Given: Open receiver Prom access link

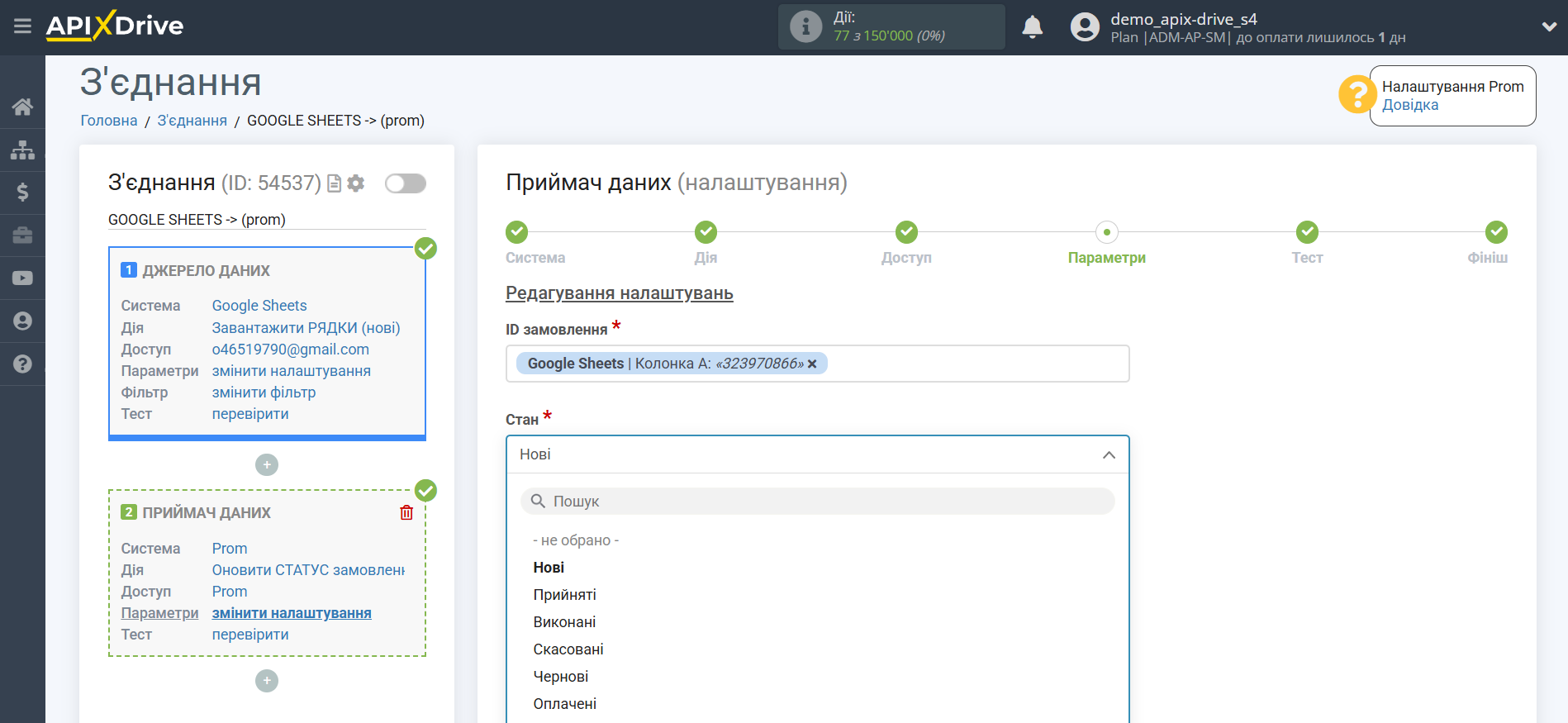Looking at the screenshot, I should [230, 592].
